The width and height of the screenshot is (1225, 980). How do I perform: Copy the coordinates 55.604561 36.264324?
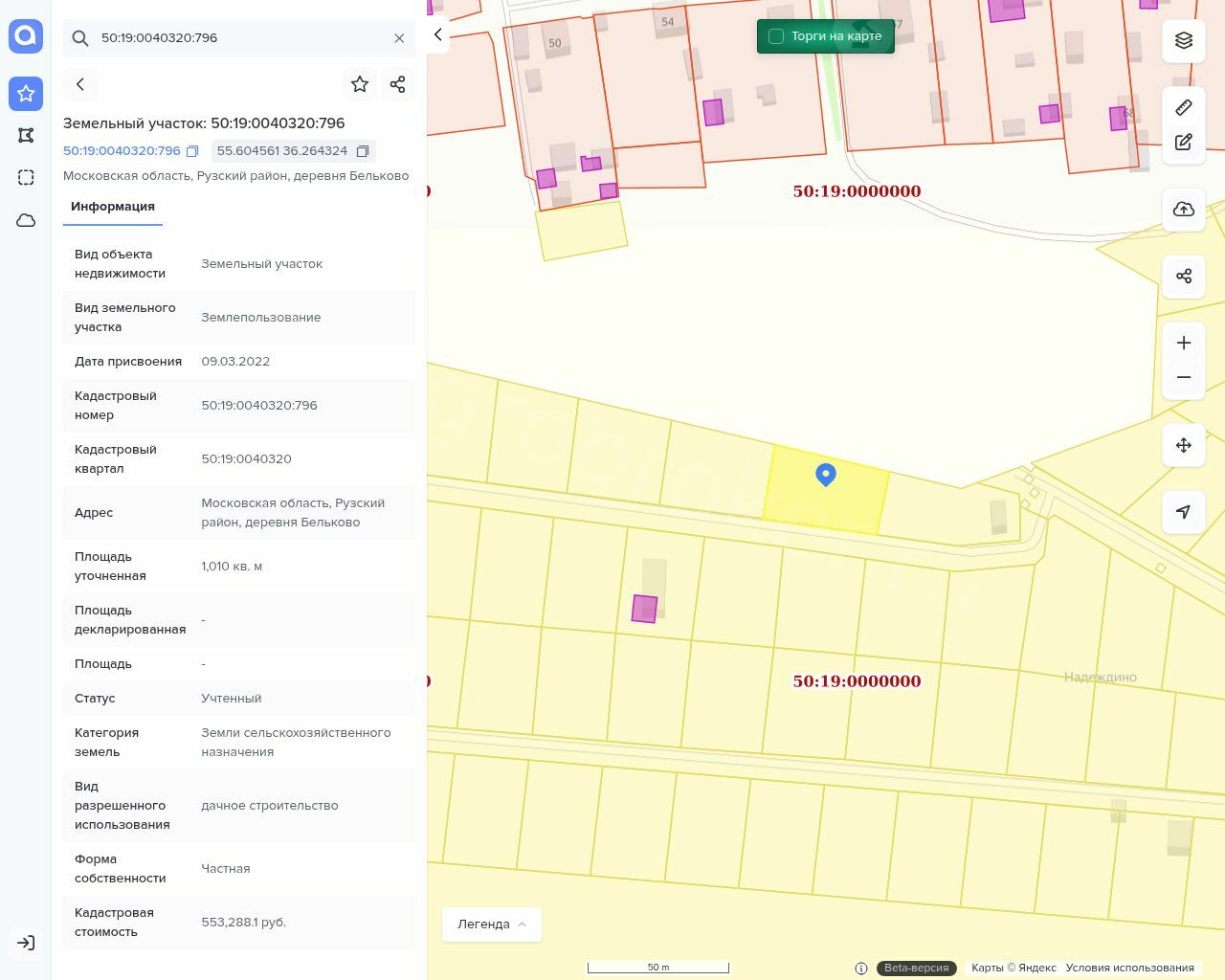(x=363, y=151)
